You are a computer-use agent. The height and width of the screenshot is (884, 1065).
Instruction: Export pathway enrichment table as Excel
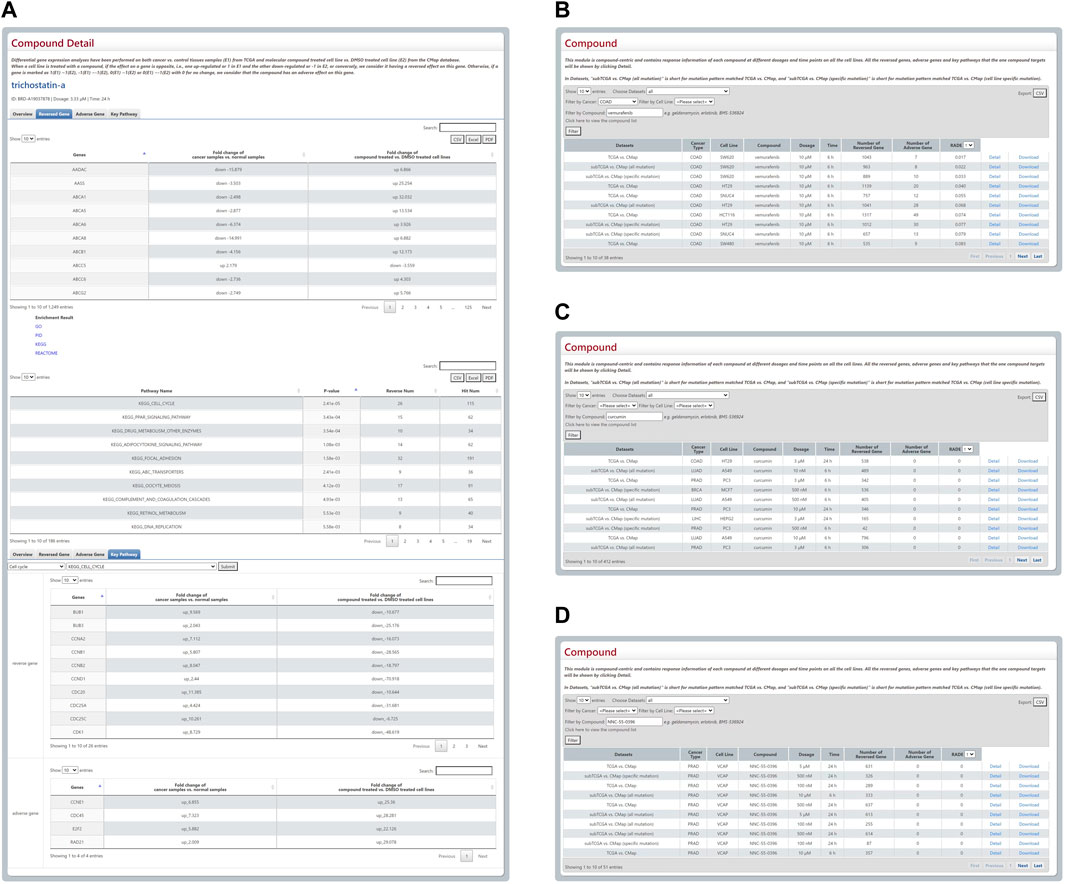point(473,377)
